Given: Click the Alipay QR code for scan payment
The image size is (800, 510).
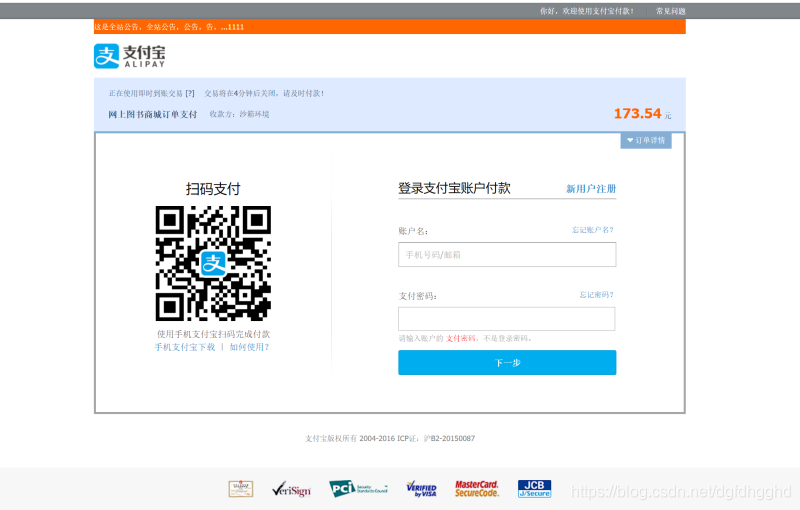Looking at the screenshot, I should point(213,263).
